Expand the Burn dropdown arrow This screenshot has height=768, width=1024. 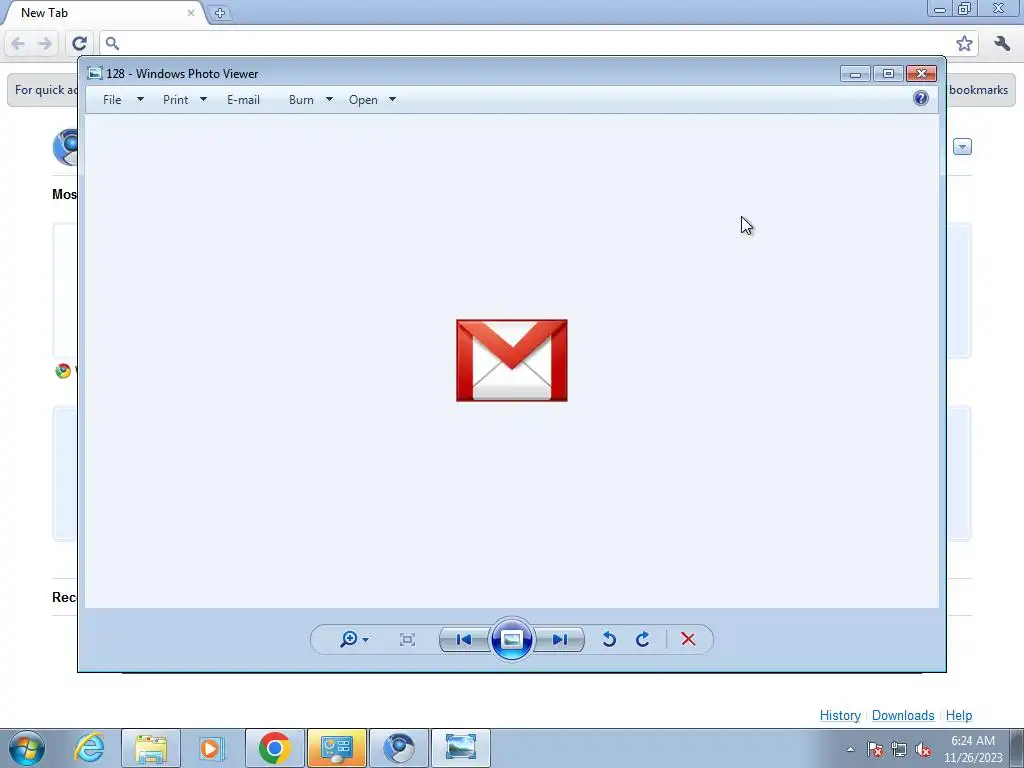(x=329, y=100)
